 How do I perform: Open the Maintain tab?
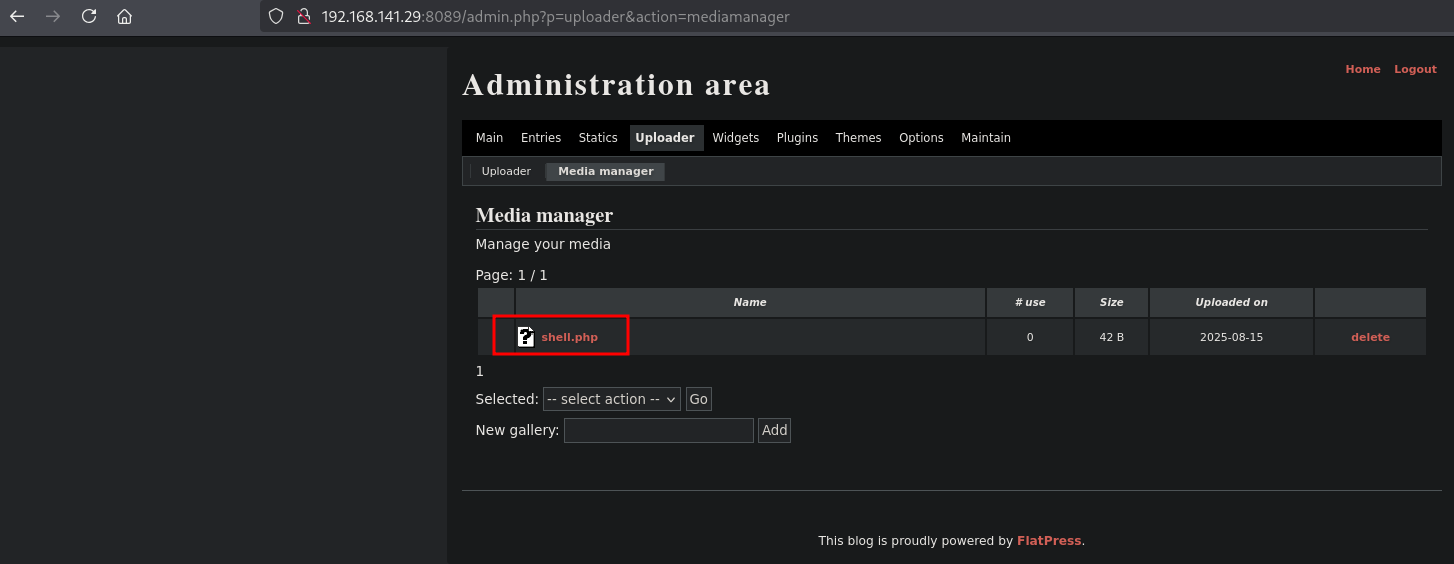(x=985, y=138)
